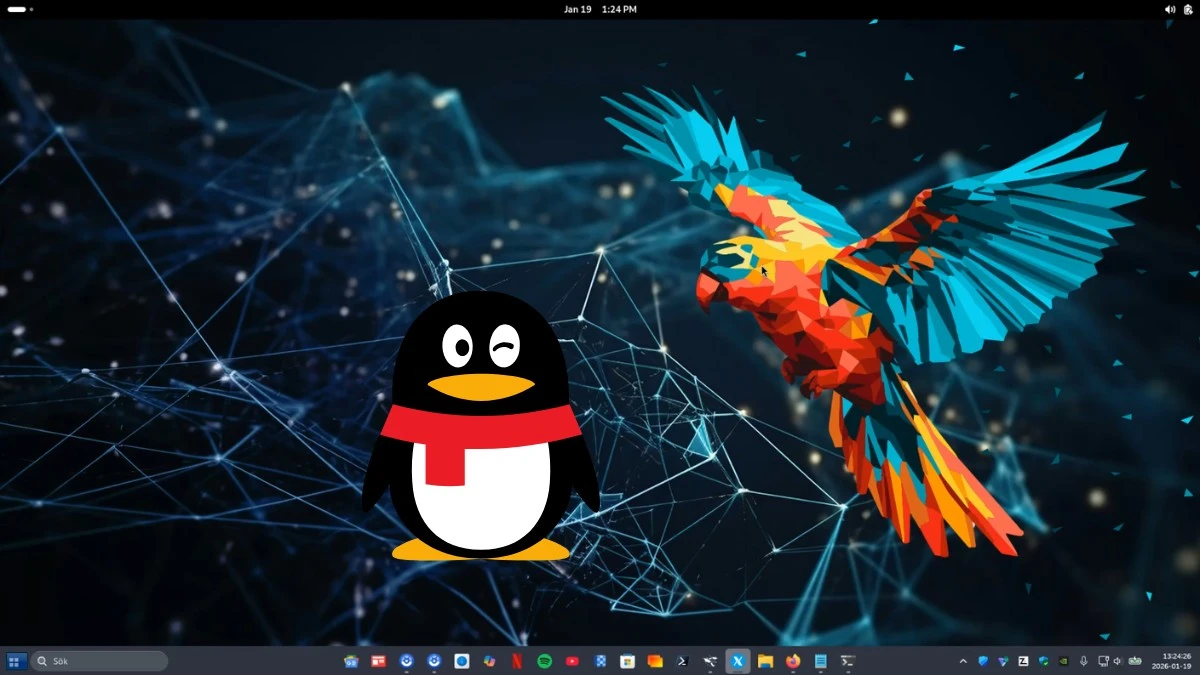Open the Microsoft Store
1200x675 pixels.
tap(628, 661)
